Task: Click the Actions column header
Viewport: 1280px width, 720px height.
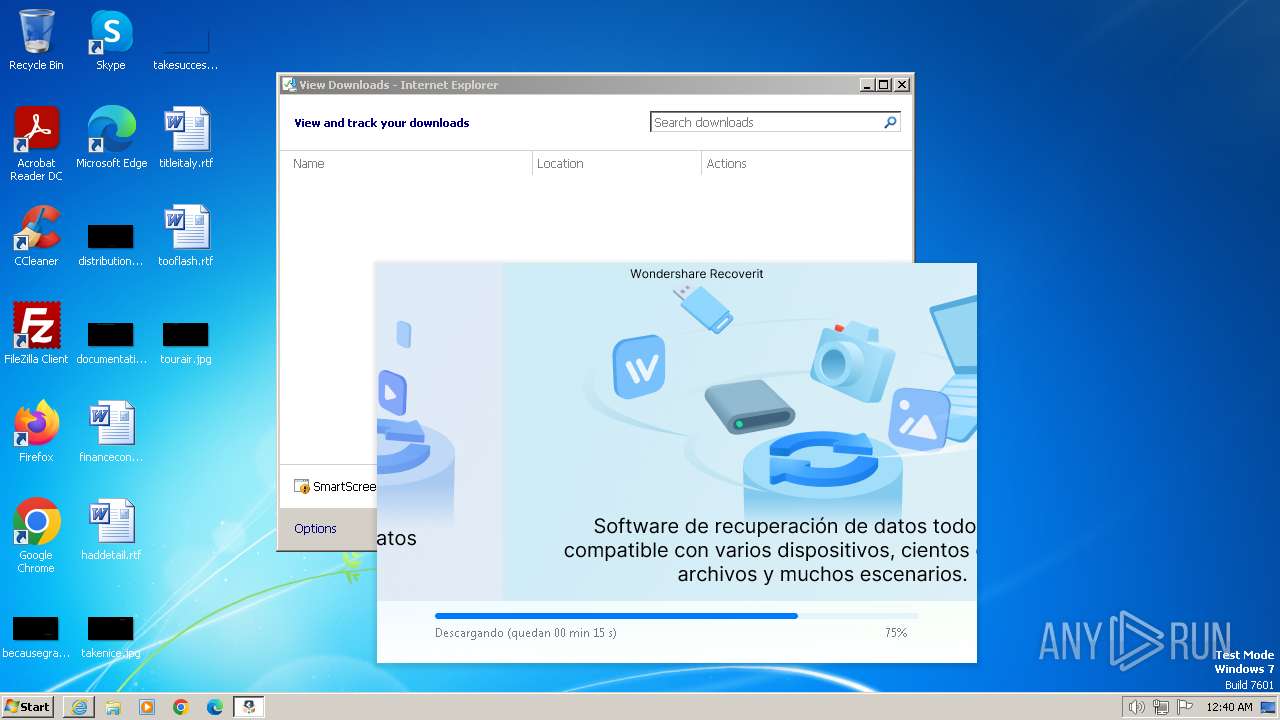Action: 806,163
